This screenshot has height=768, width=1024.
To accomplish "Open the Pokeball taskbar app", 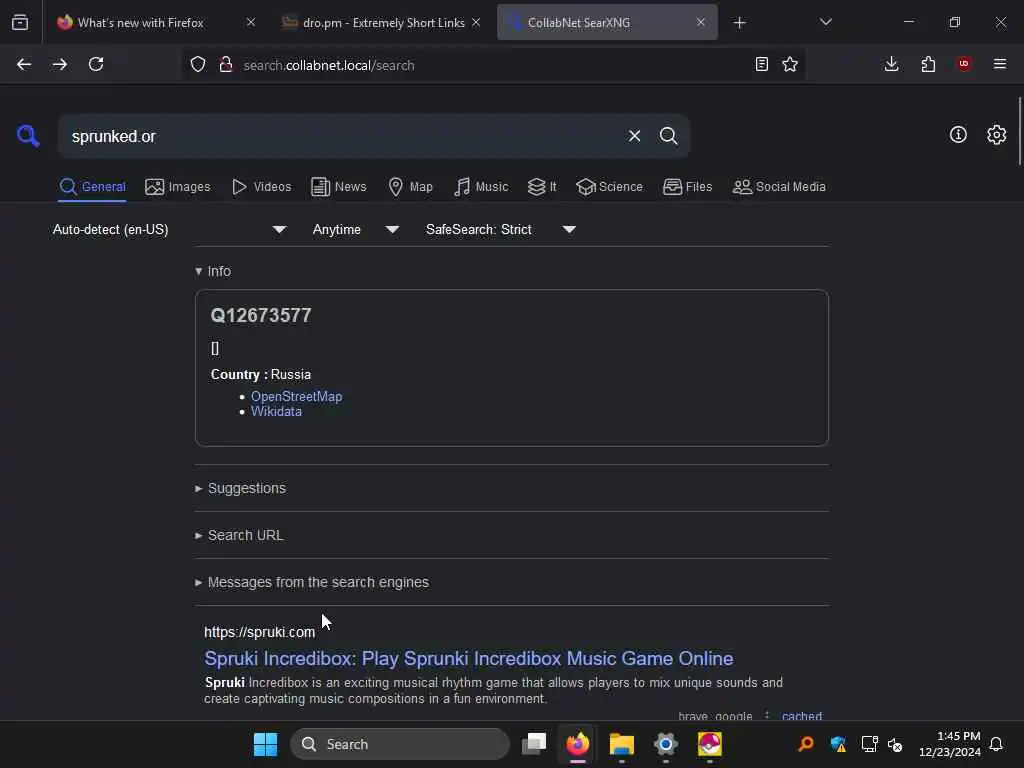I will (x=709, y=744).
